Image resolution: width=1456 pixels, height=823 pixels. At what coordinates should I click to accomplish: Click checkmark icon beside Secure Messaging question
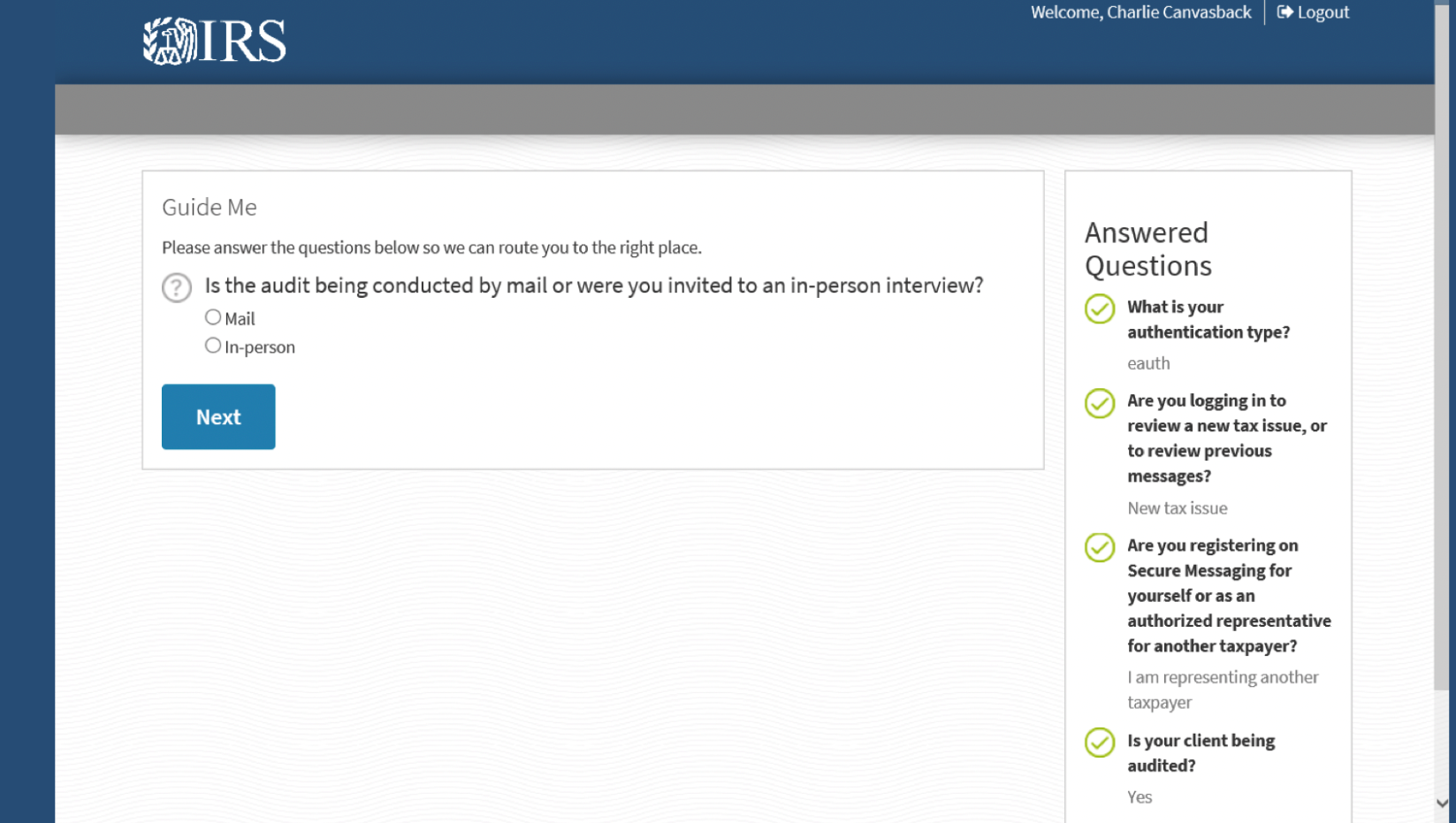1100,547
